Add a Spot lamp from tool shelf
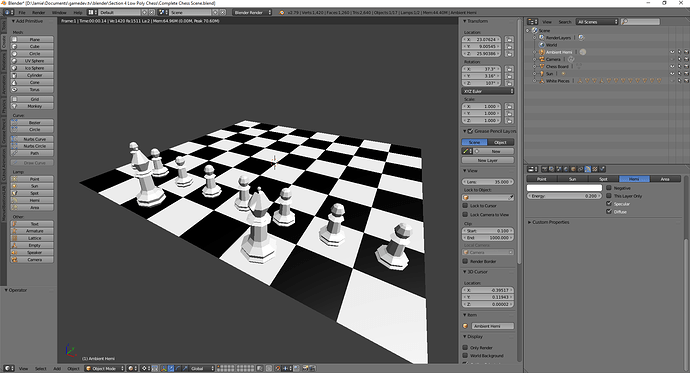This screenshot has height=373, width=690. pos(32,193)
